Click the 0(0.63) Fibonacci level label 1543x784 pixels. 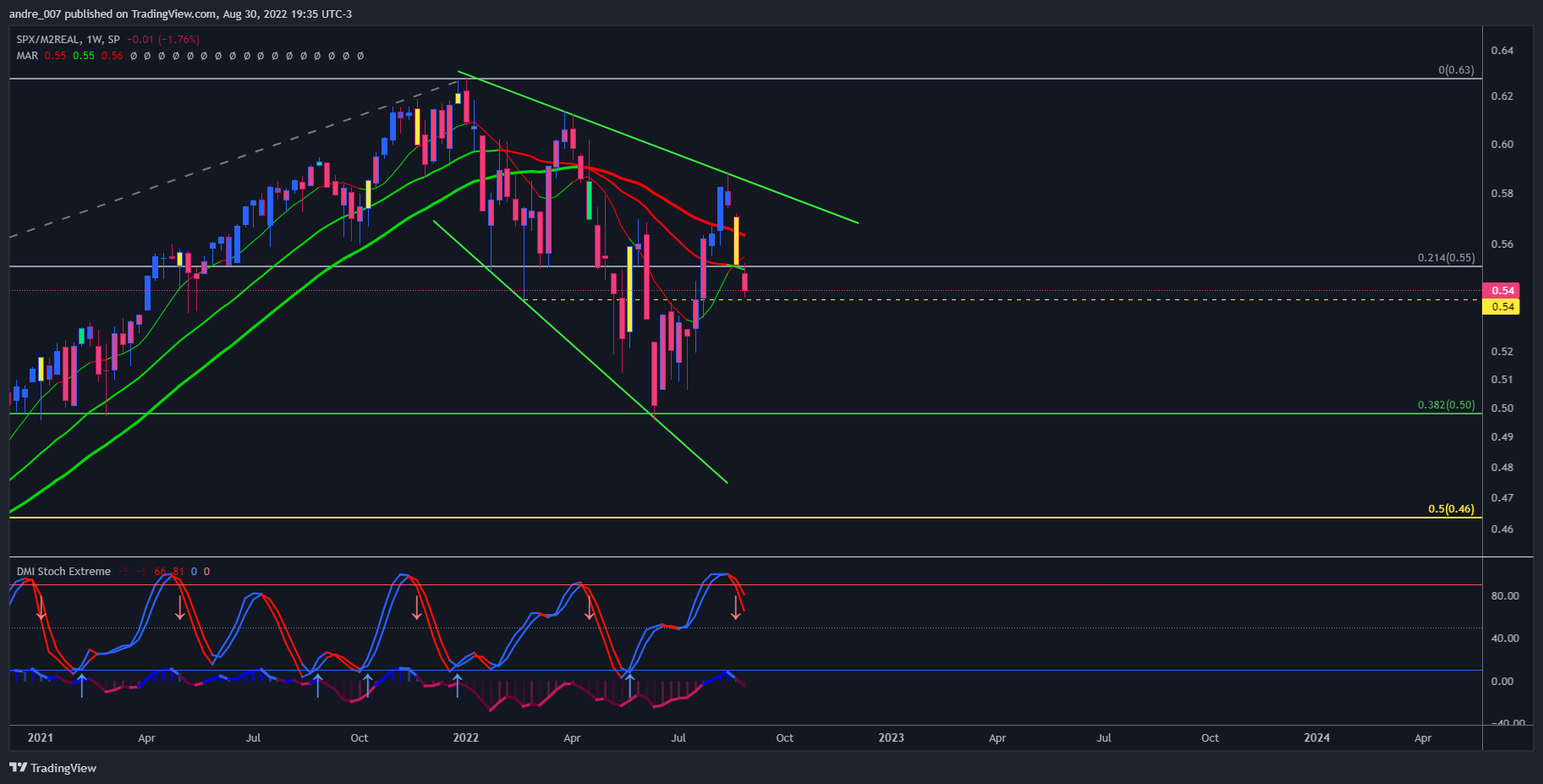(x=1456, y=70)
